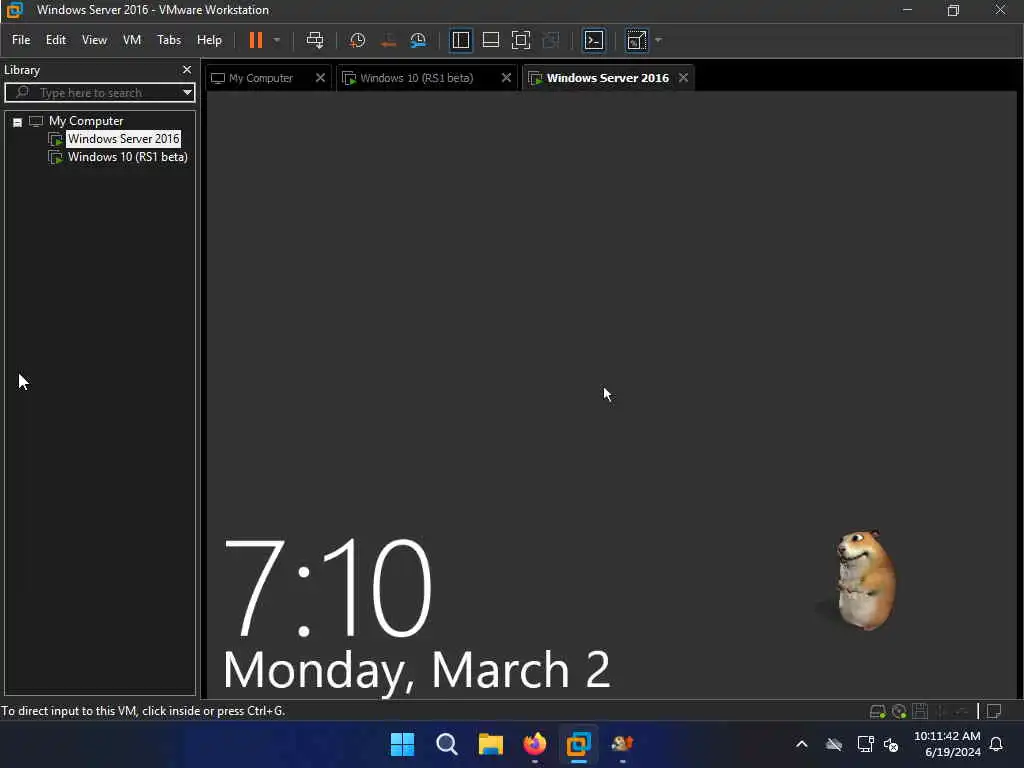Select Windows 10 (RS1 beta) in the Library tree
Viewport: 1024px width, 768px height.
coord(127,157)
